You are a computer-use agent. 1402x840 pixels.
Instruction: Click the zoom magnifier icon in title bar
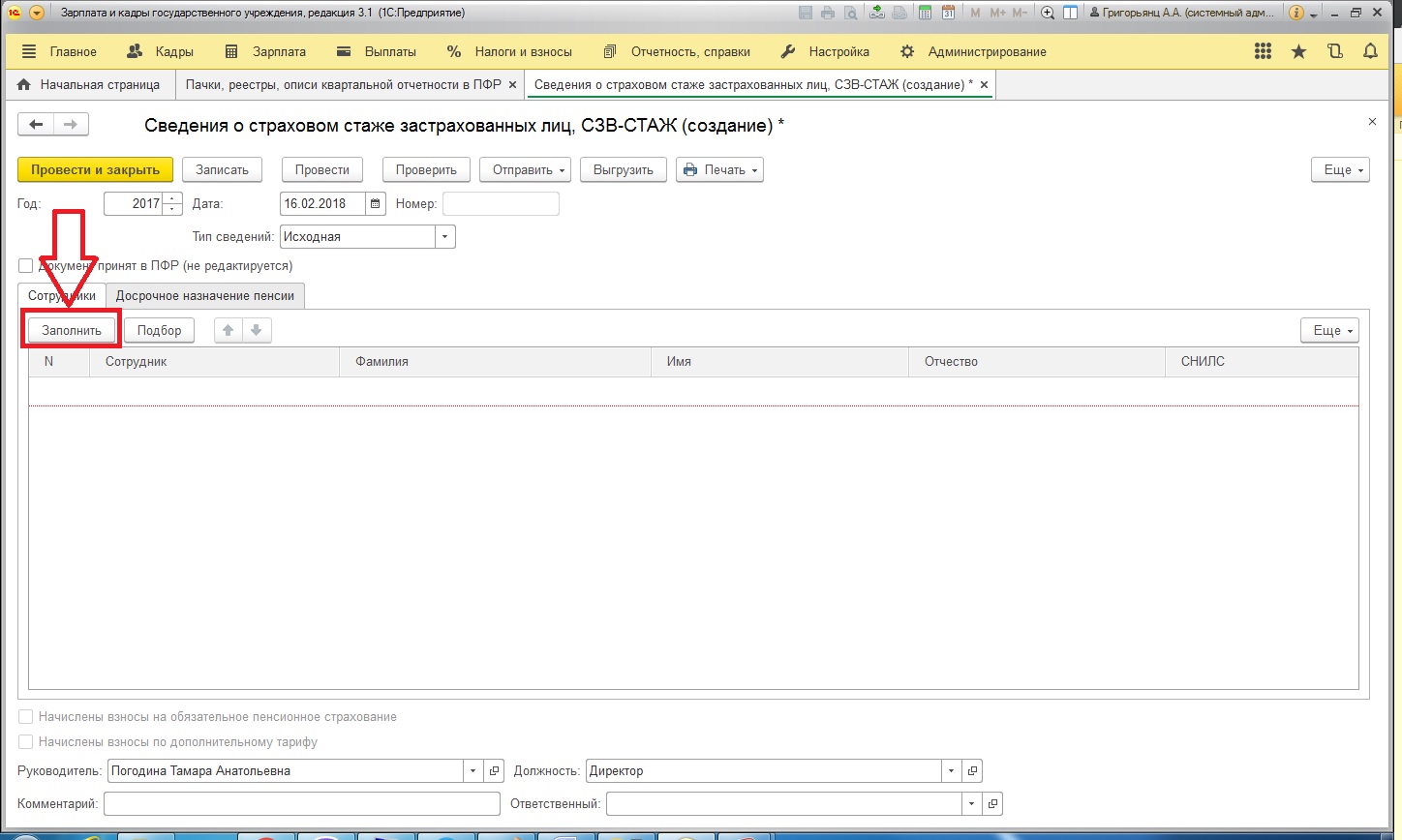(x=1048, y=13)
